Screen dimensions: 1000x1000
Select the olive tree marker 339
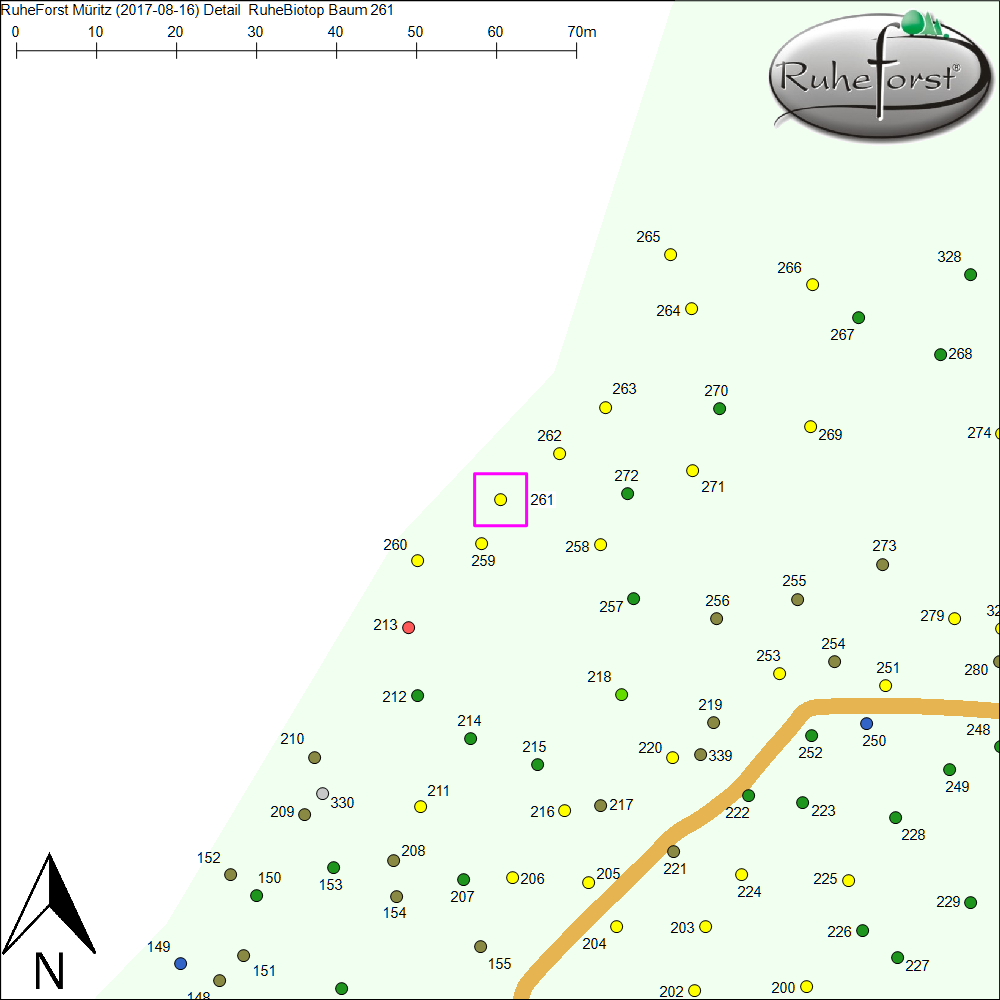[x=700, y=754]
